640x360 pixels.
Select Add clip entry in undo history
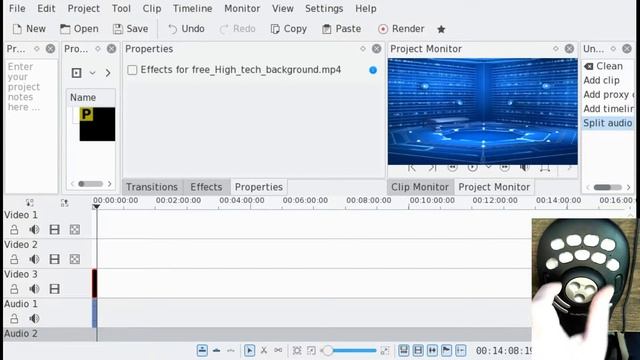click(x=608, y=80)
